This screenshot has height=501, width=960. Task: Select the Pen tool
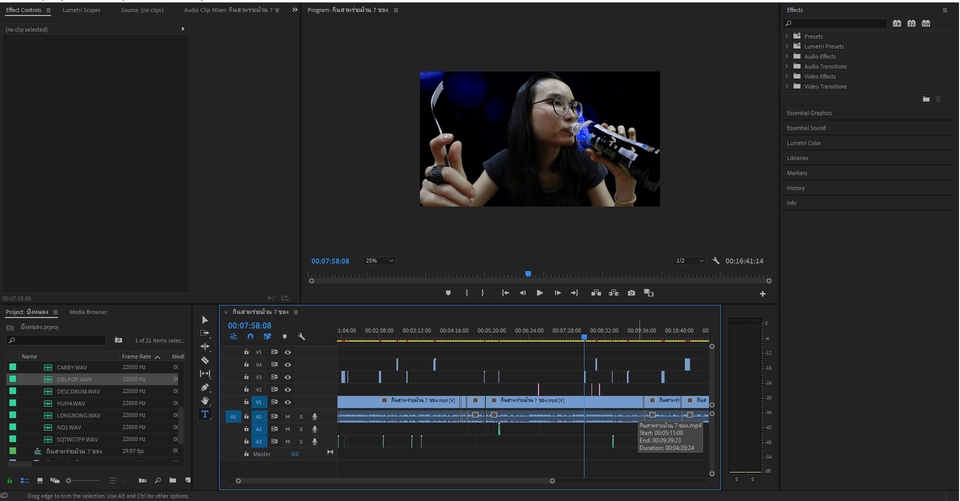pyautogui.click(x=205, y=387)
